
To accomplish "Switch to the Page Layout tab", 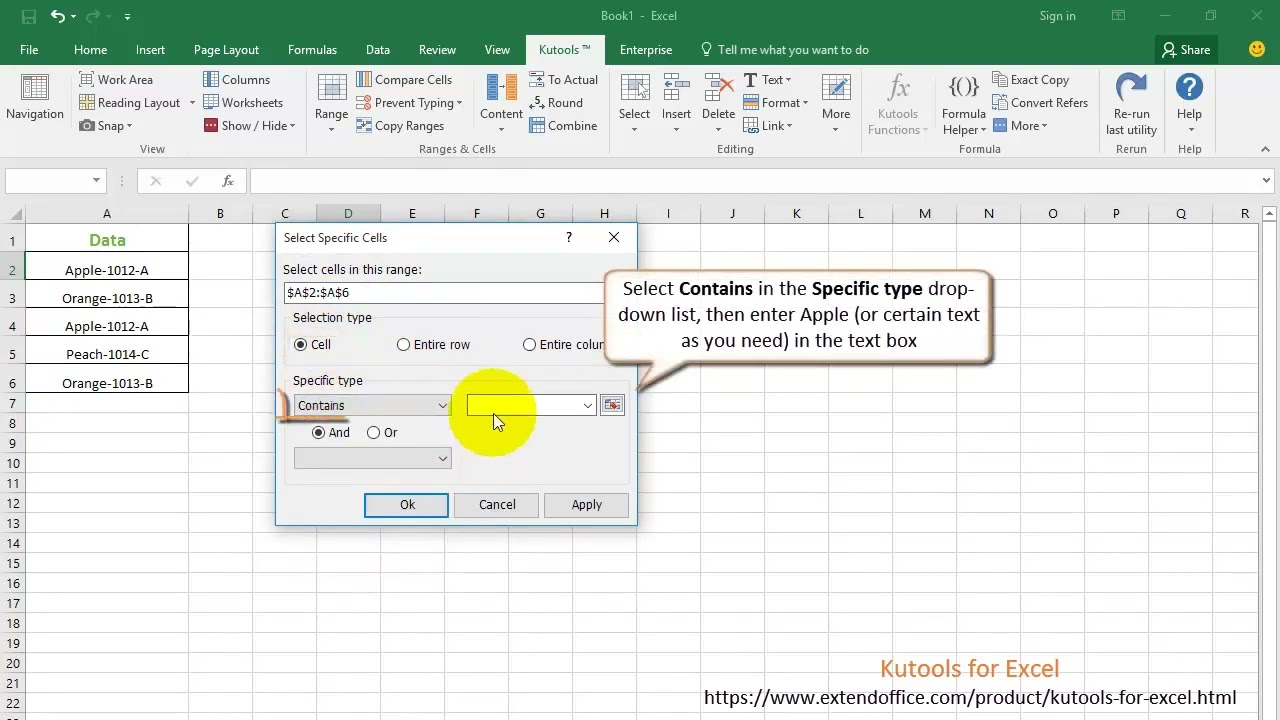I will pyautogui.click(x=226, y=50).
